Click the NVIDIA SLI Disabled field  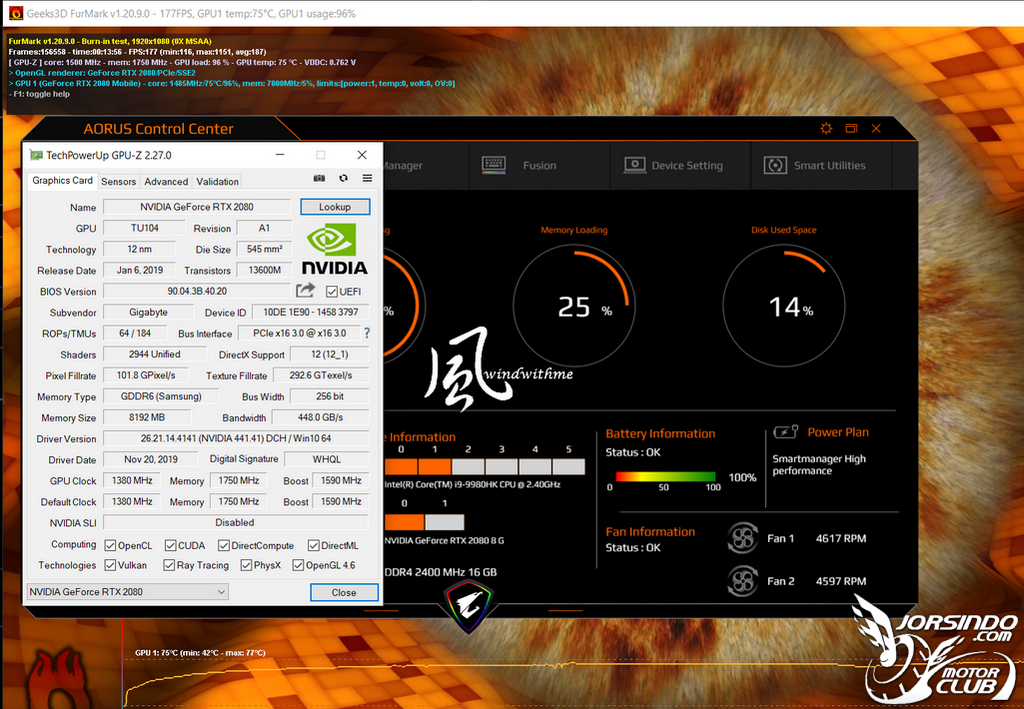click(235, 522)
